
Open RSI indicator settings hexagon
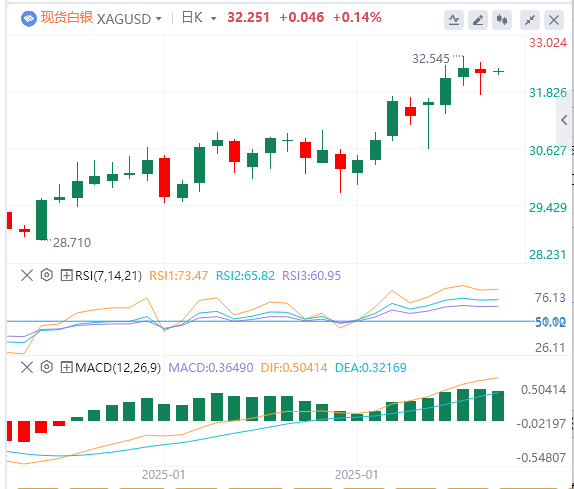point(46,275)
